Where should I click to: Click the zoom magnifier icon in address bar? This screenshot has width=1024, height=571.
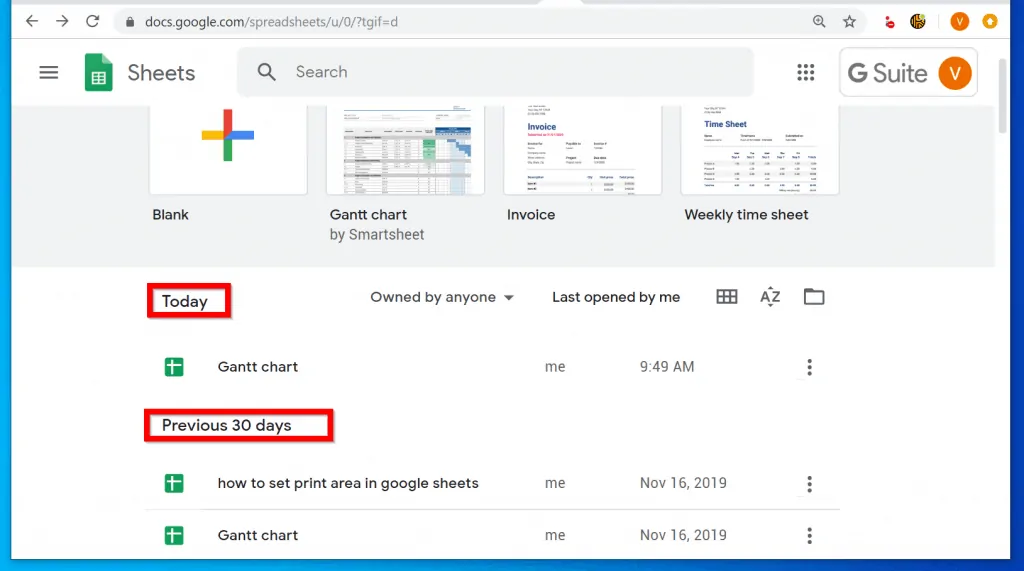click(x=819, y=22)
